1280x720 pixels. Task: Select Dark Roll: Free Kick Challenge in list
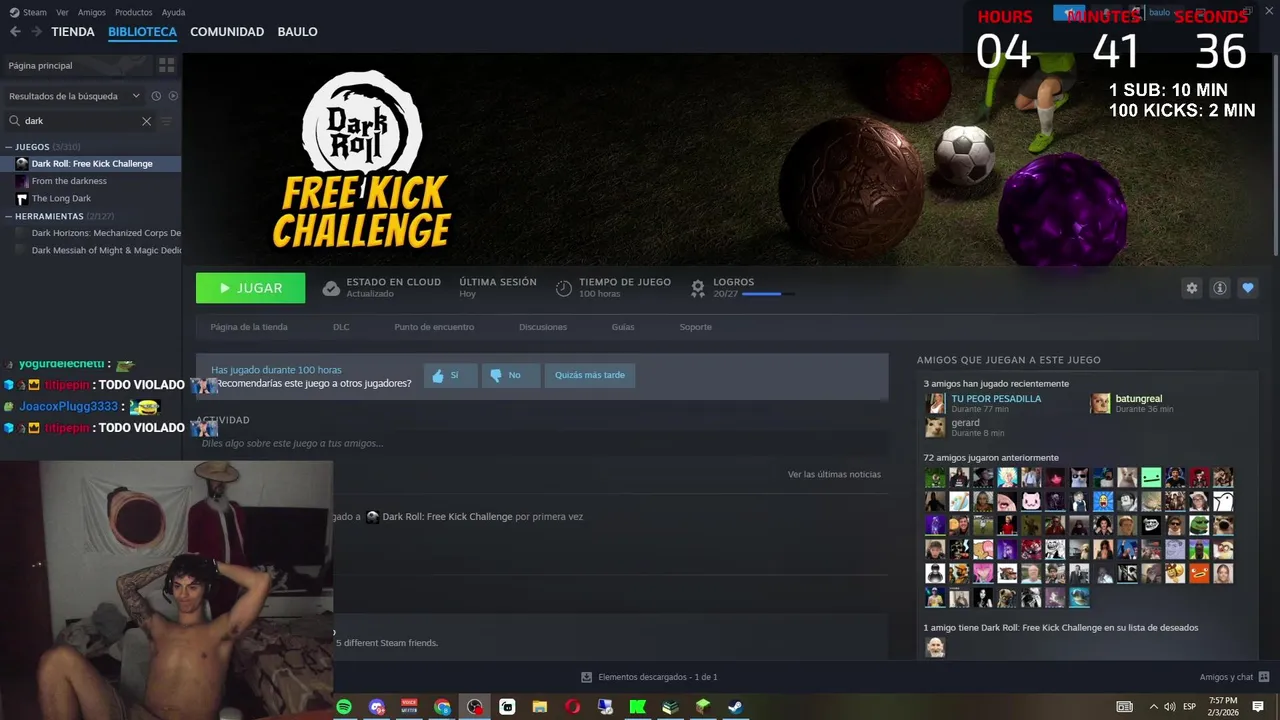click(x=91, y=164)
